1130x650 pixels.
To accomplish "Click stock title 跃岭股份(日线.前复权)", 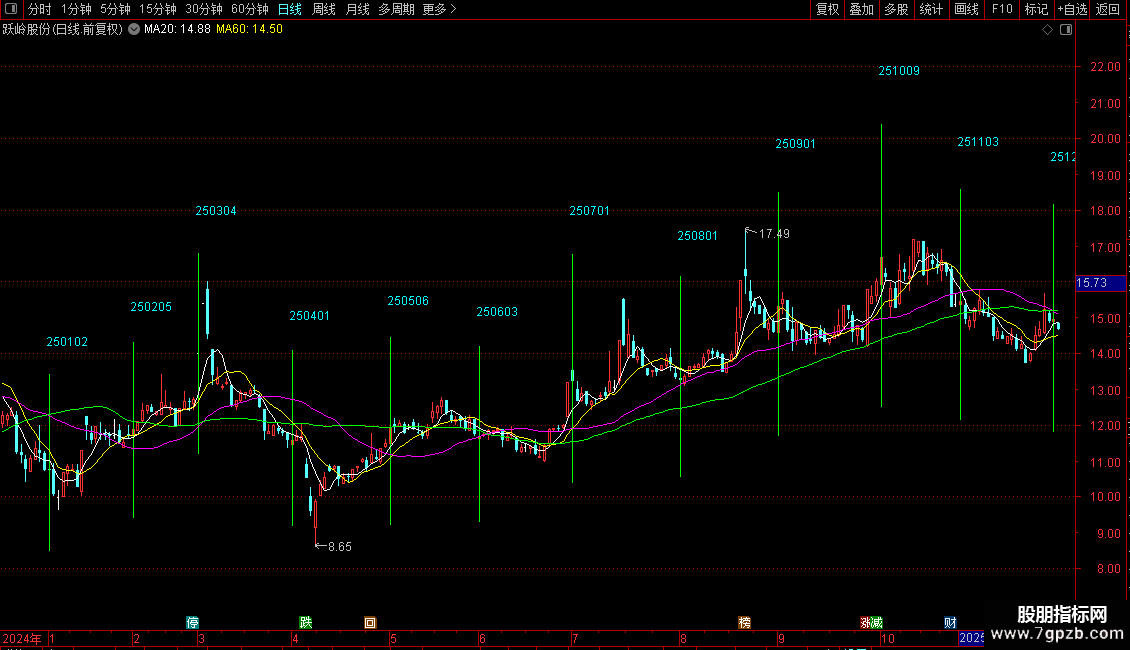I will [x=63, y=30].
